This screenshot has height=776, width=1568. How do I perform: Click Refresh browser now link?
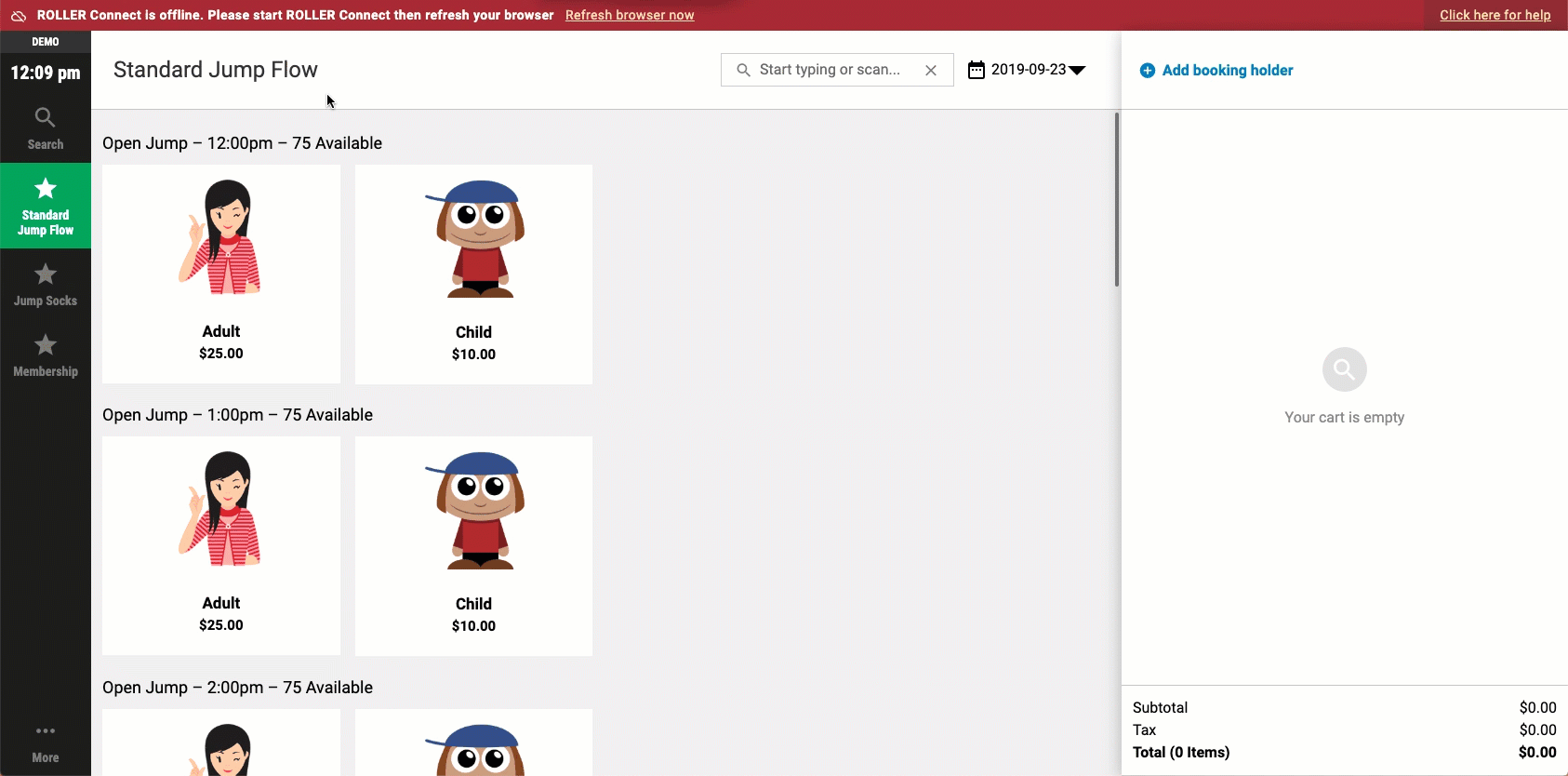click(630, 15)
